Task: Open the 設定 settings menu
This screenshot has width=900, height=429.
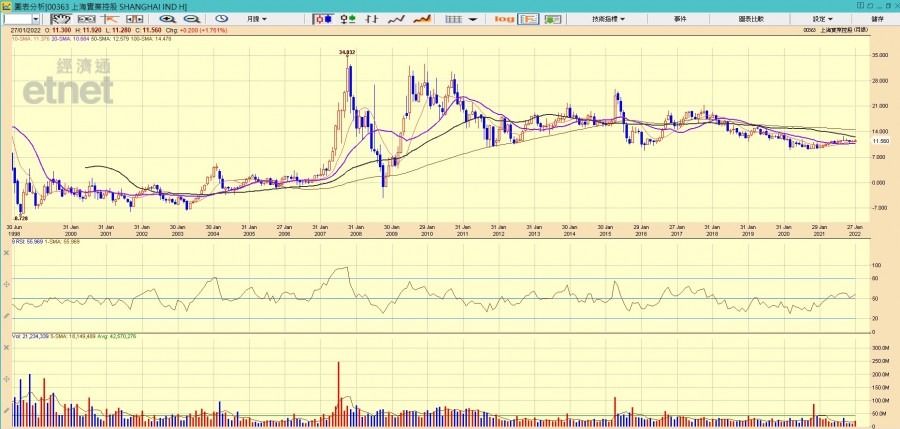Action: 823,19
